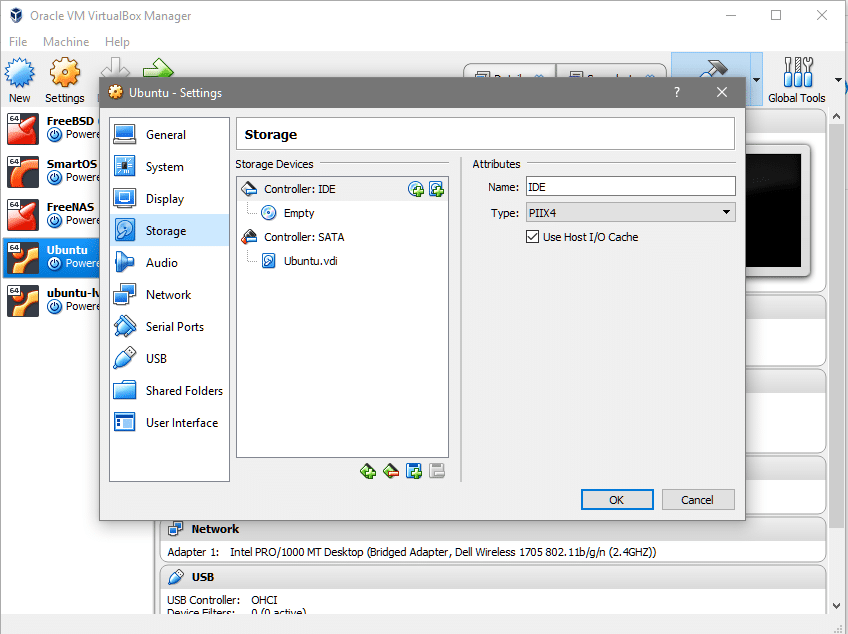Screen dimensions: 848x634
Task: Select Ubuntu.vdi under Controller: SATA
Action: point(310,261)
